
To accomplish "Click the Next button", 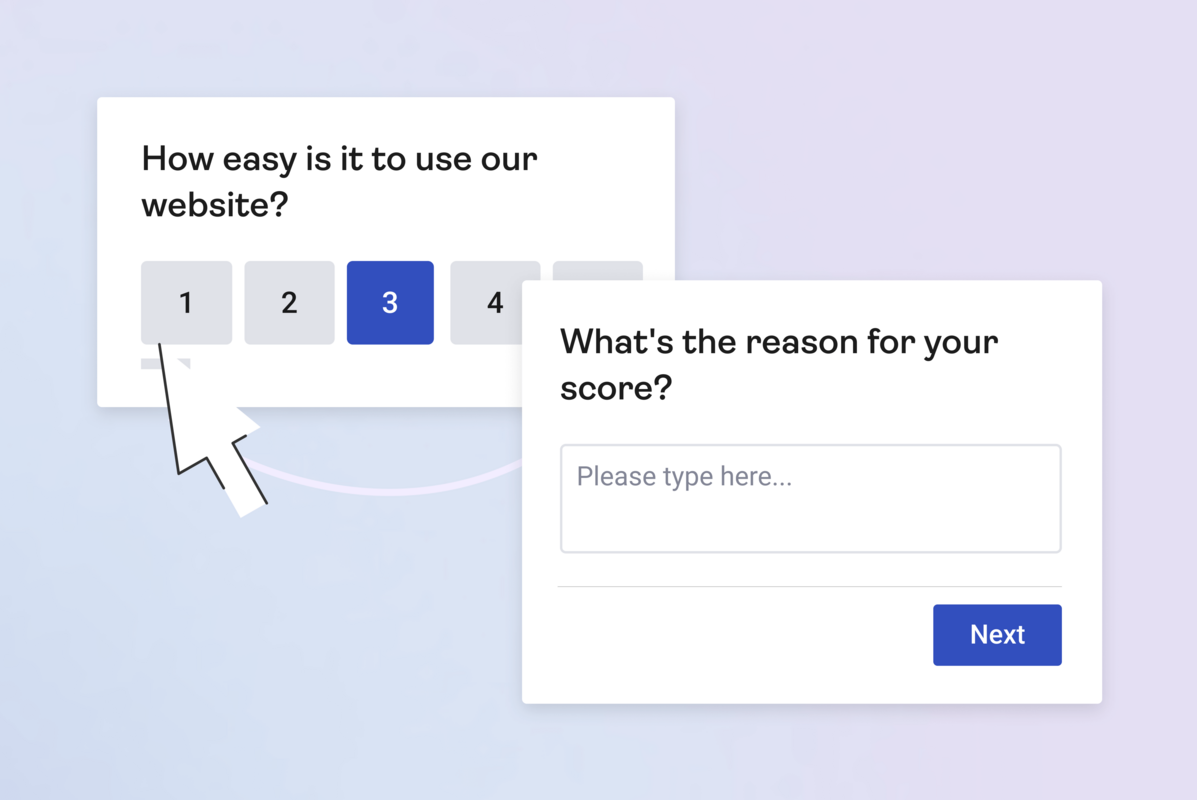I will tap(996, 634).
